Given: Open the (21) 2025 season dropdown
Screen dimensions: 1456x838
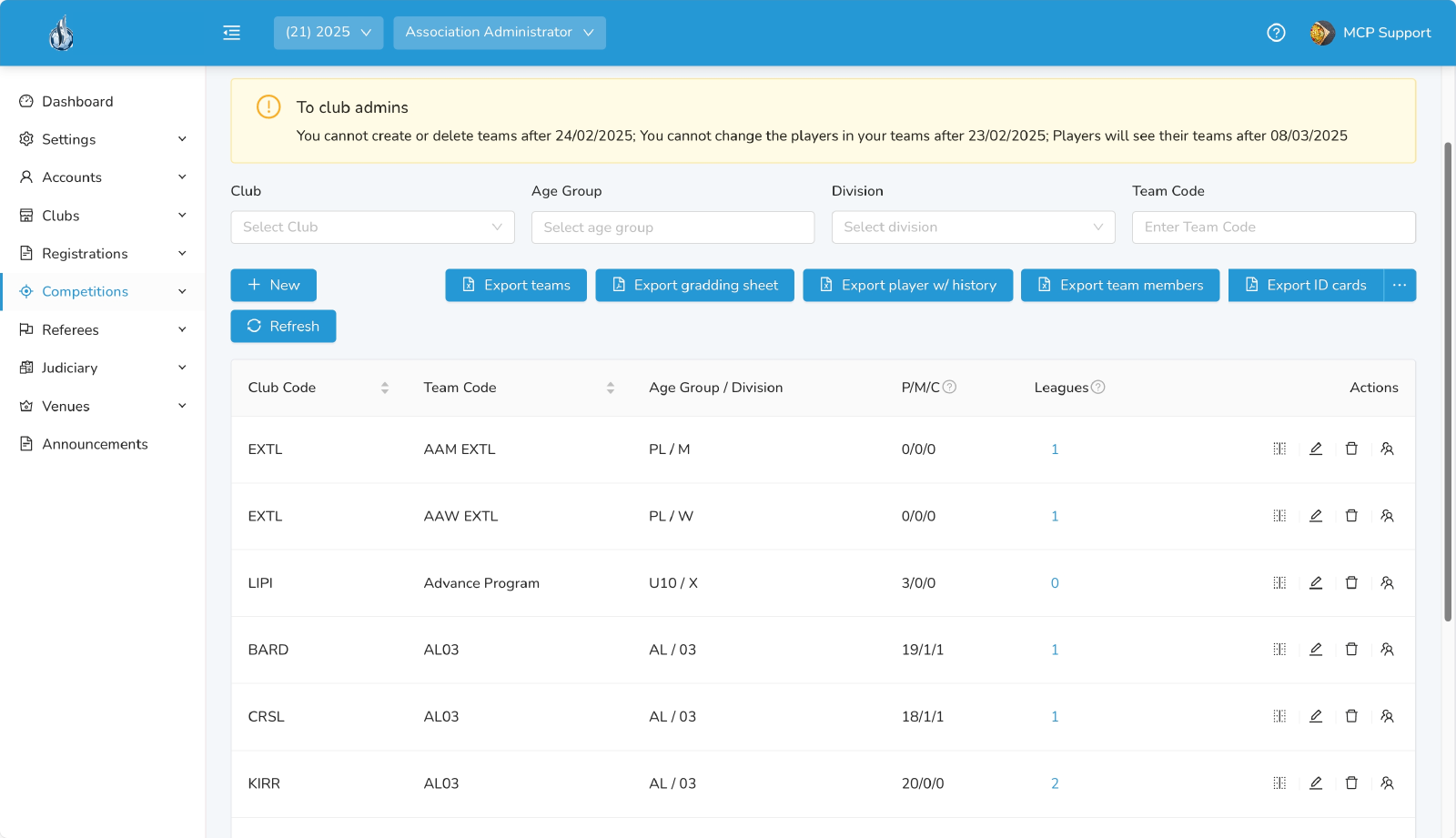Looking at the screenshot, I should tap(329, 33).
